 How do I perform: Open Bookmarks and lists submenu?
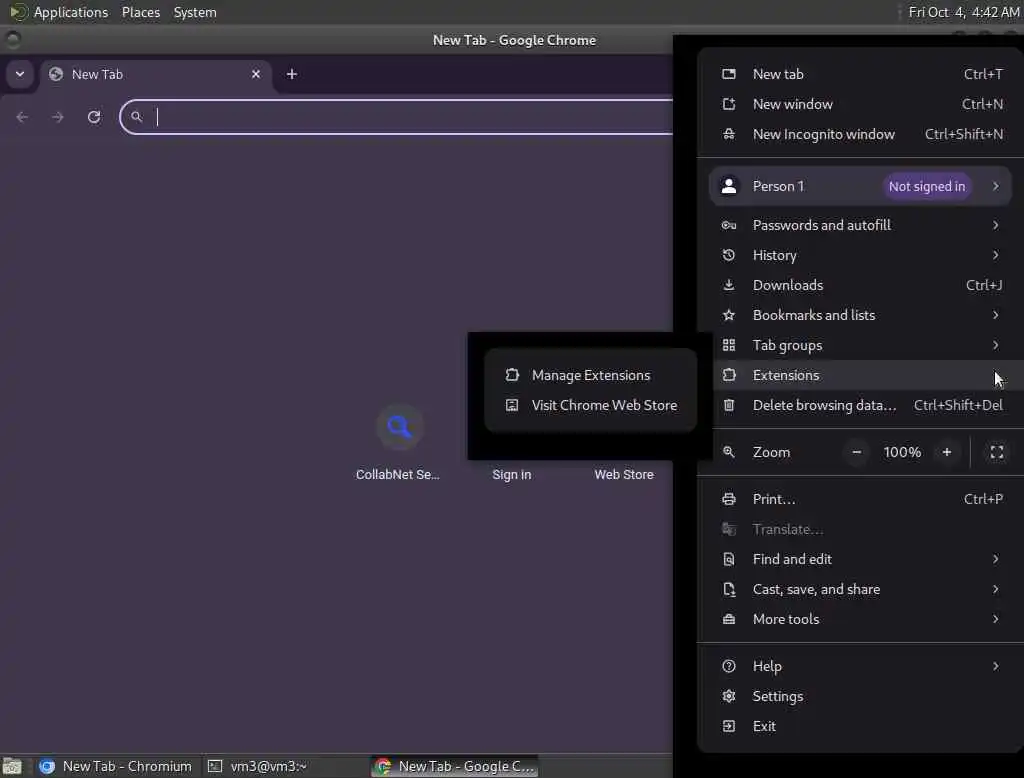(861, 316)
